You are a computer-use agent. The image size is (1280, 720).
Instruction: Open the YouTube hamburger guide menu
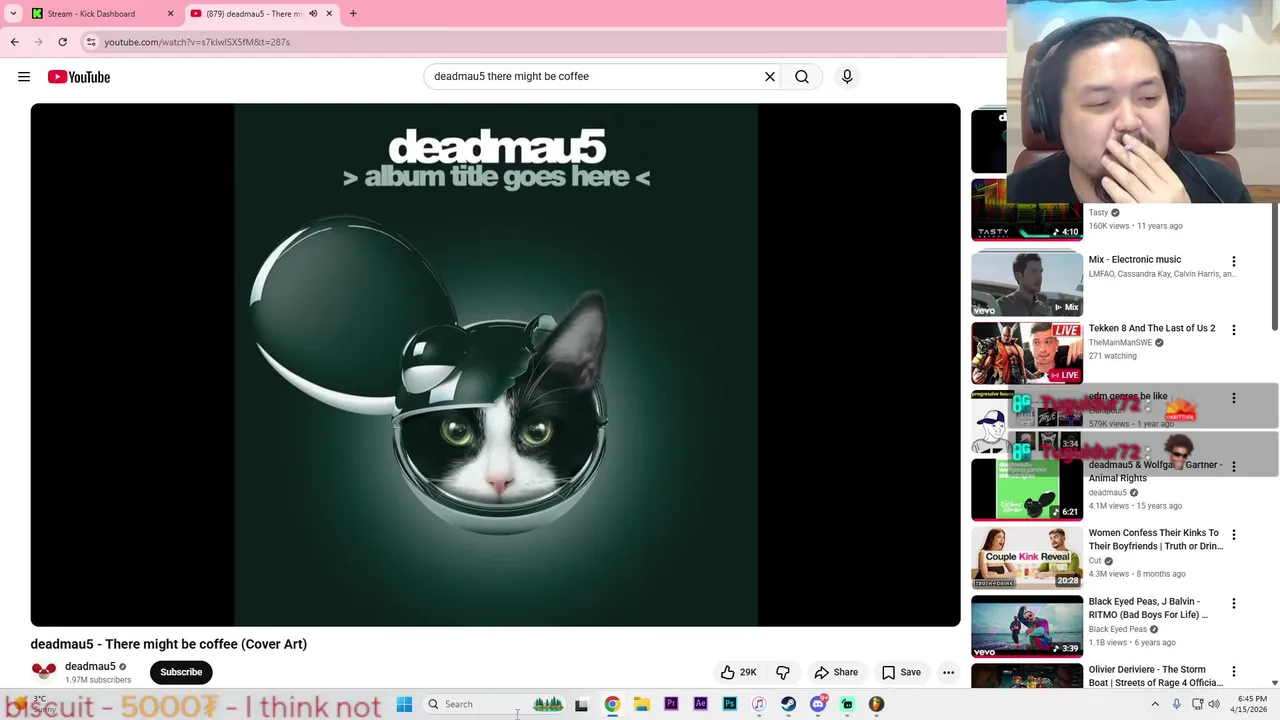pos(24,77)
